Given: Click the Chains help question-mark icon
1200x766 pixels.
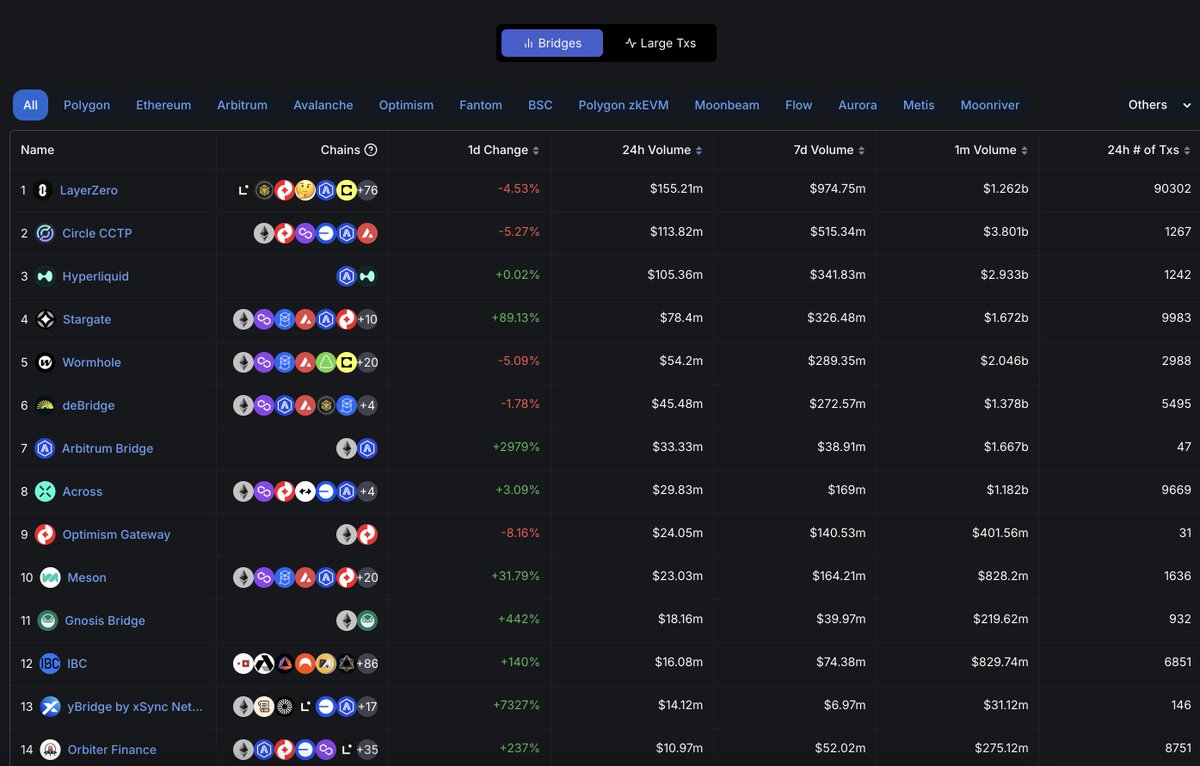Looking at the screenshot, I should pos(371,150).
